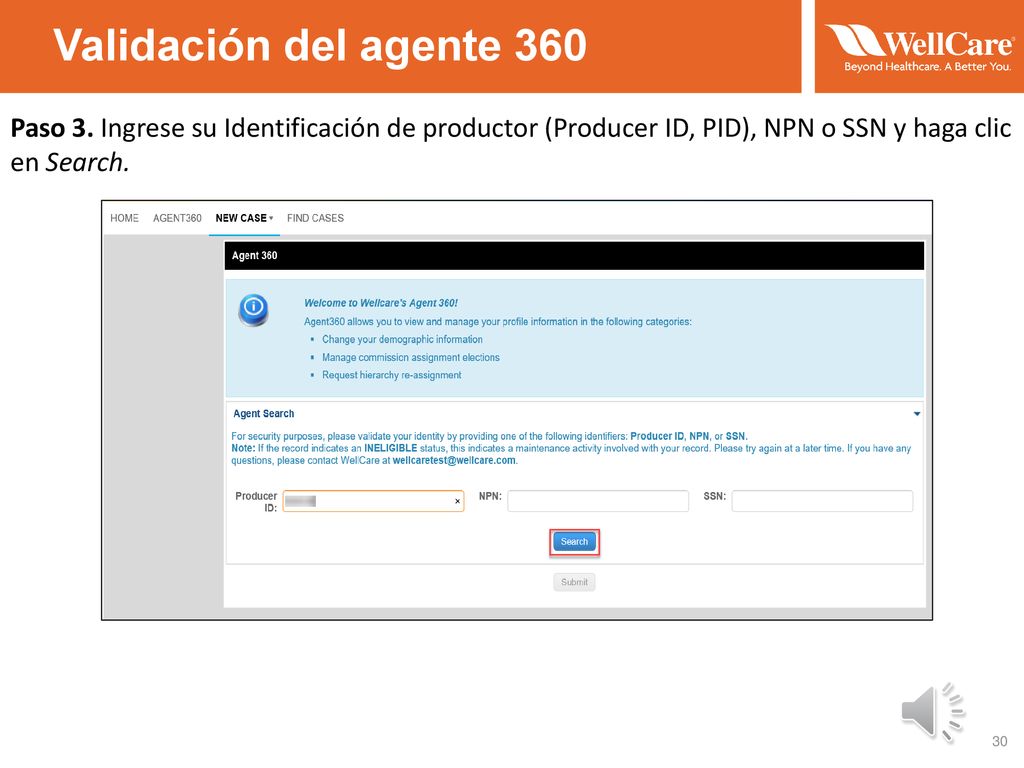Screen dimensions: 1024x768
Task: Go to the HOME tab
Action: coord(124,218)
